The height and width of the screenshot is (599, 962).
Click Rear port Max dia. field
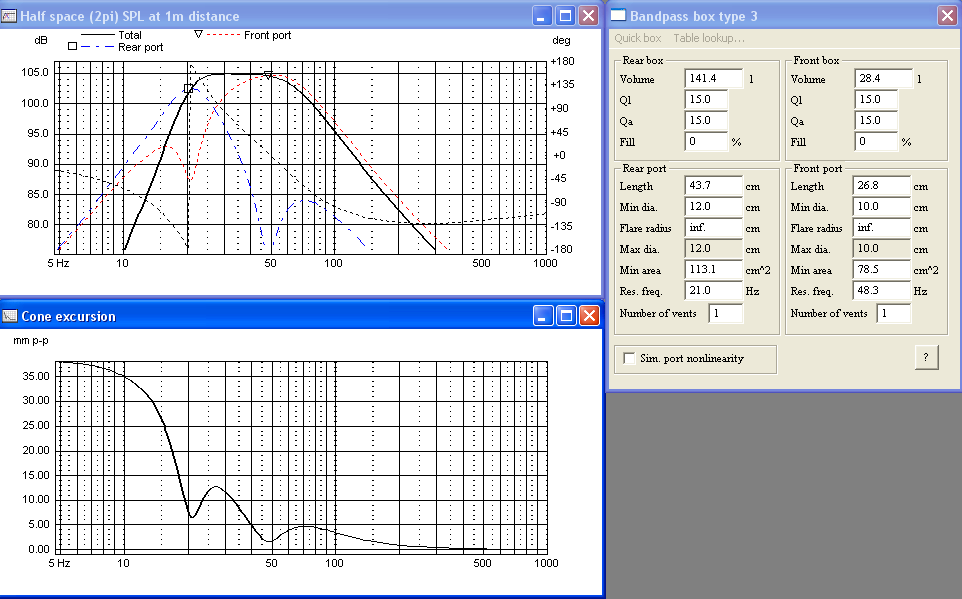pos(714,249)
